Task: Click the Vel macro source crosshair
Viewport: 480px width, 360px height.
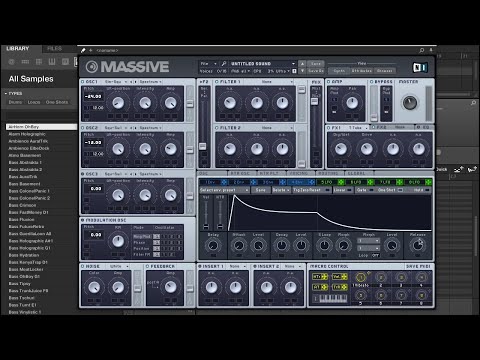Action: (344, 277)
